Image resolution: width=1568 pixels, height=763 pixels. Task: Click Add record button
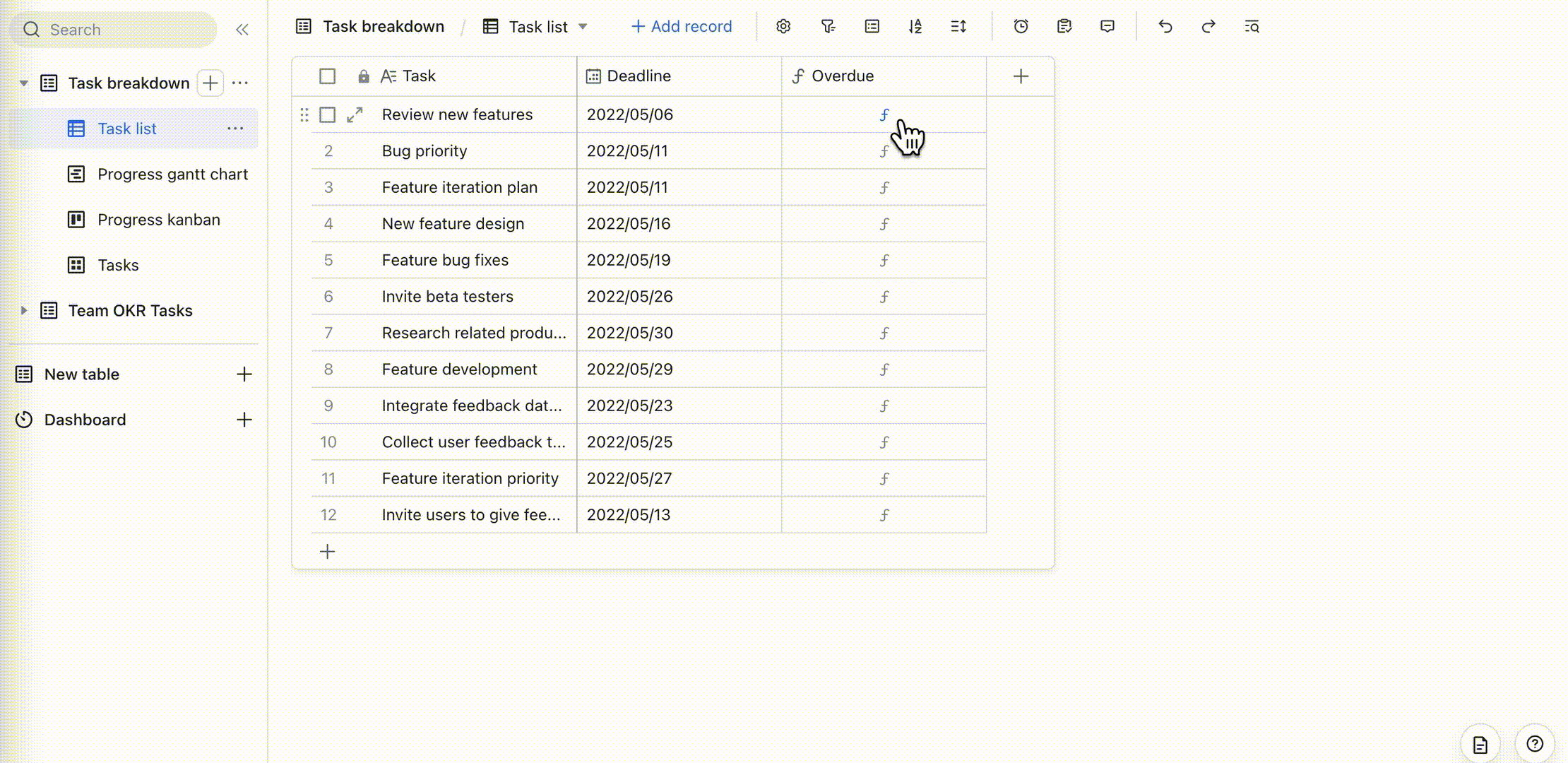tap(682, 26)
